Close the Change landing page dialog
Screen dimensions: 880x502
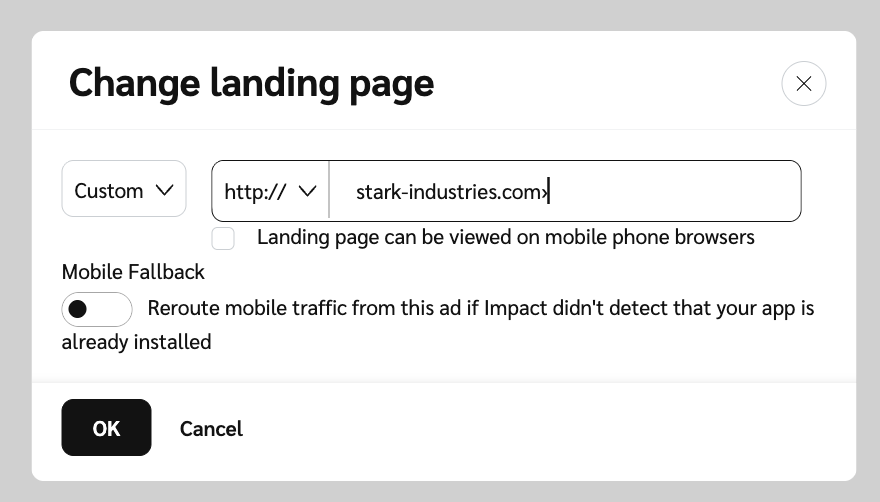pyautogui.click(x=803, y=84)
